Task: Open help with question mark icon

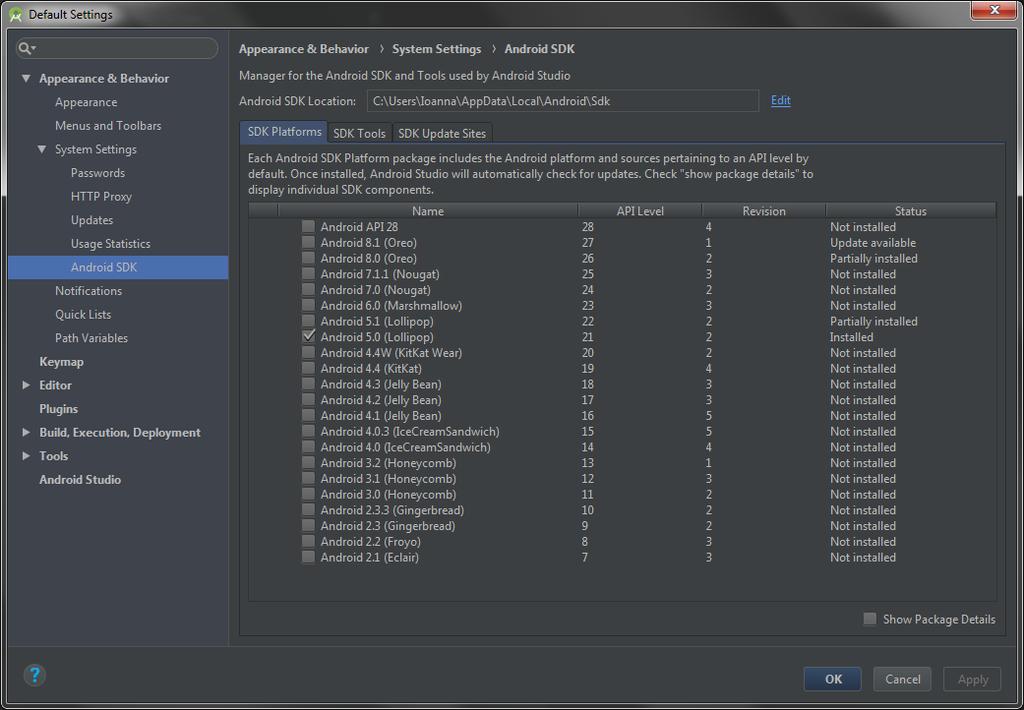Action: (x=35, y=675)
